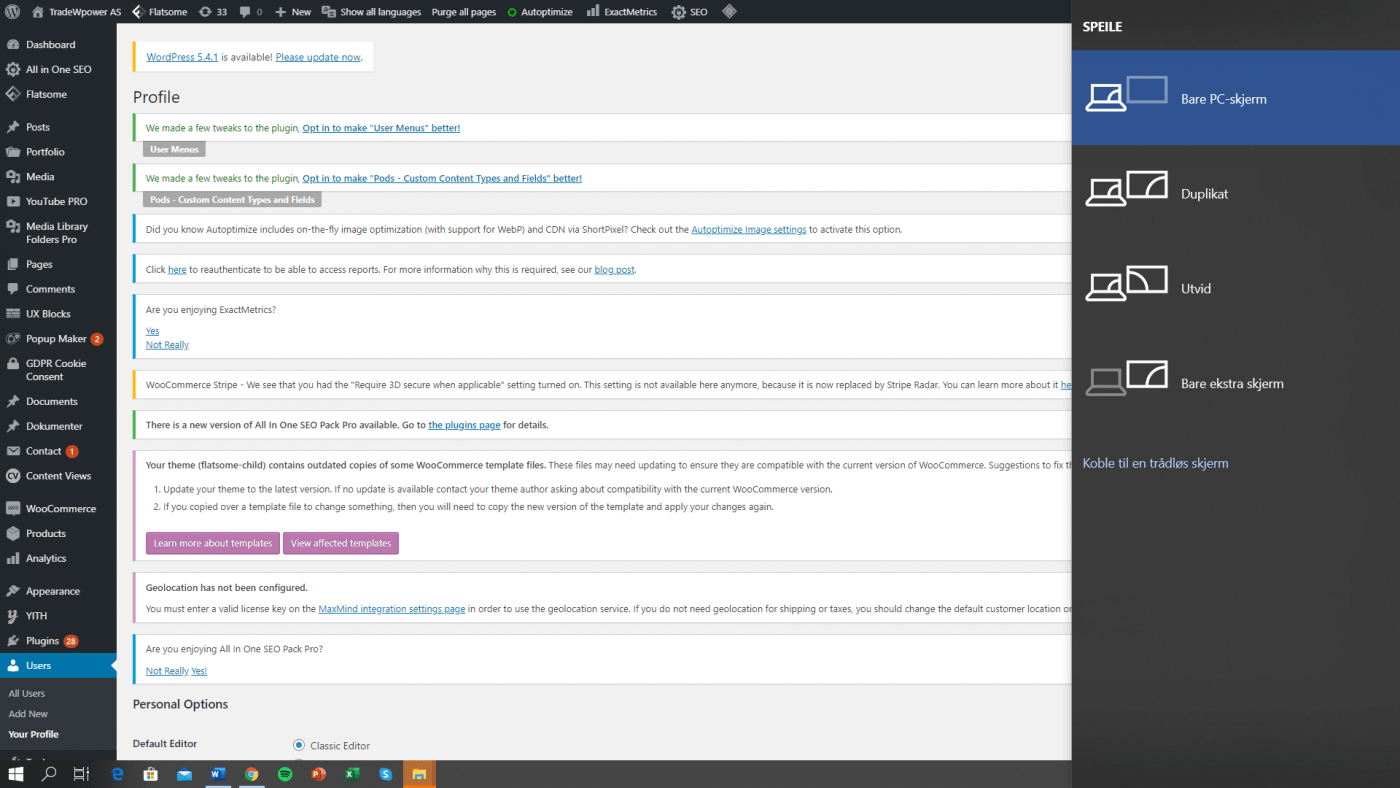Open Spotify from the taskbar
The height and width of the screenshot is (788, 1400).
[285, 774]
